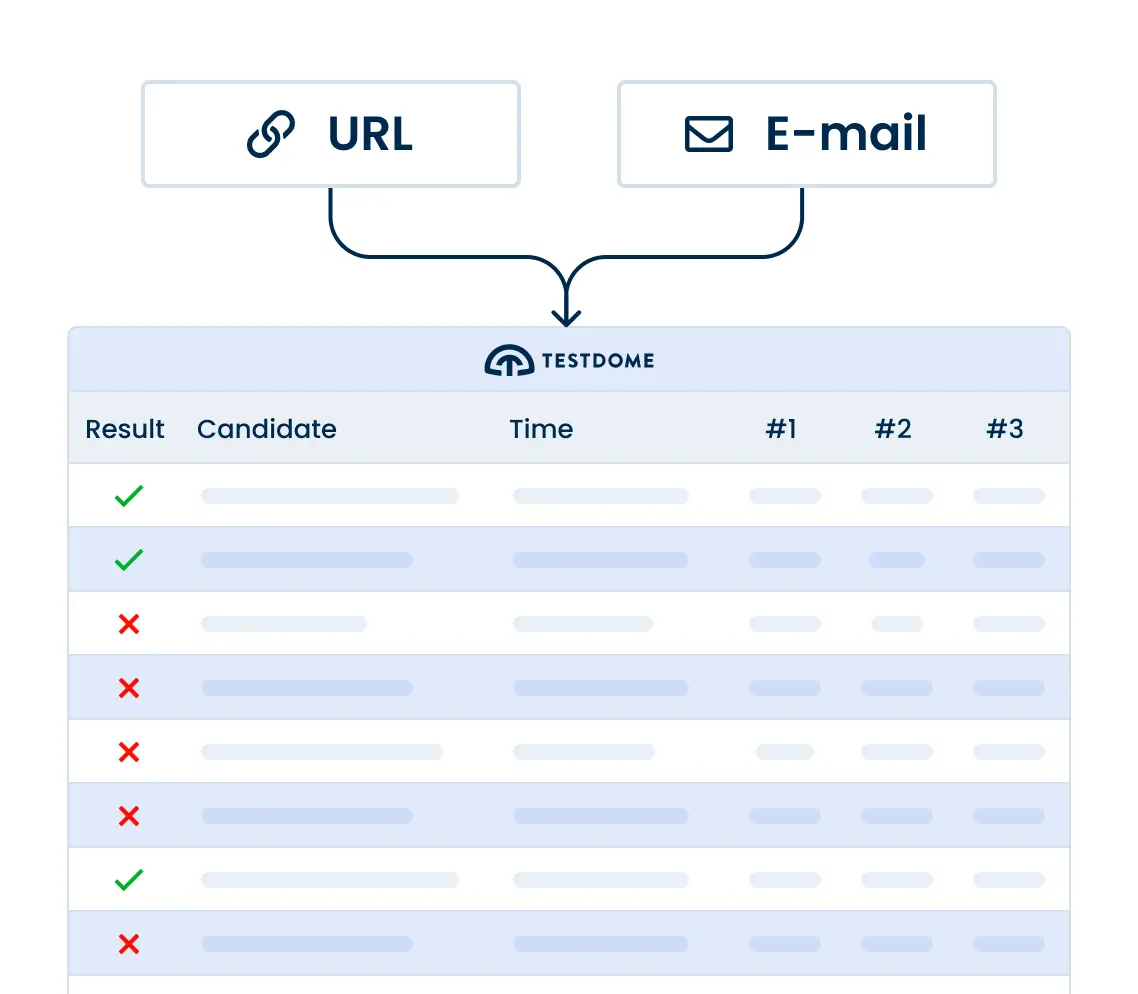This screenshot has width=1138, height=994.
Task: Click the green checkmark in first row
Action: pos(128,496)
